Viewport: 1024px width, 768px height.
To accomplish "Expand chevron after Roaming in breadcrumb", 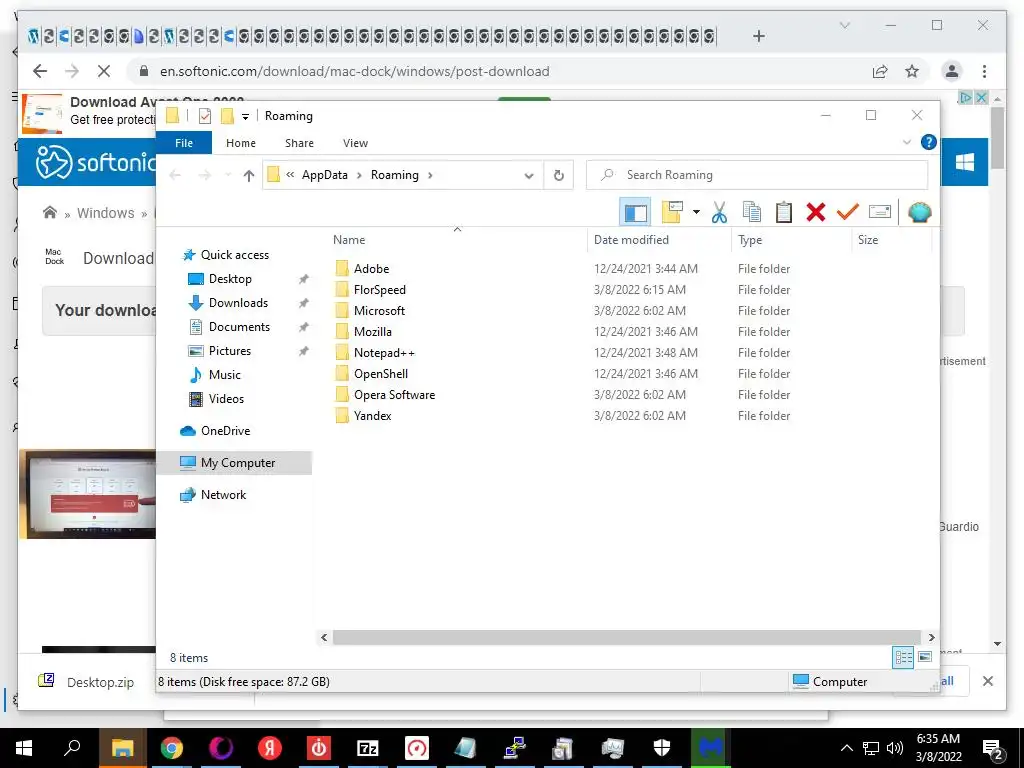I will (x=430, y=175).
